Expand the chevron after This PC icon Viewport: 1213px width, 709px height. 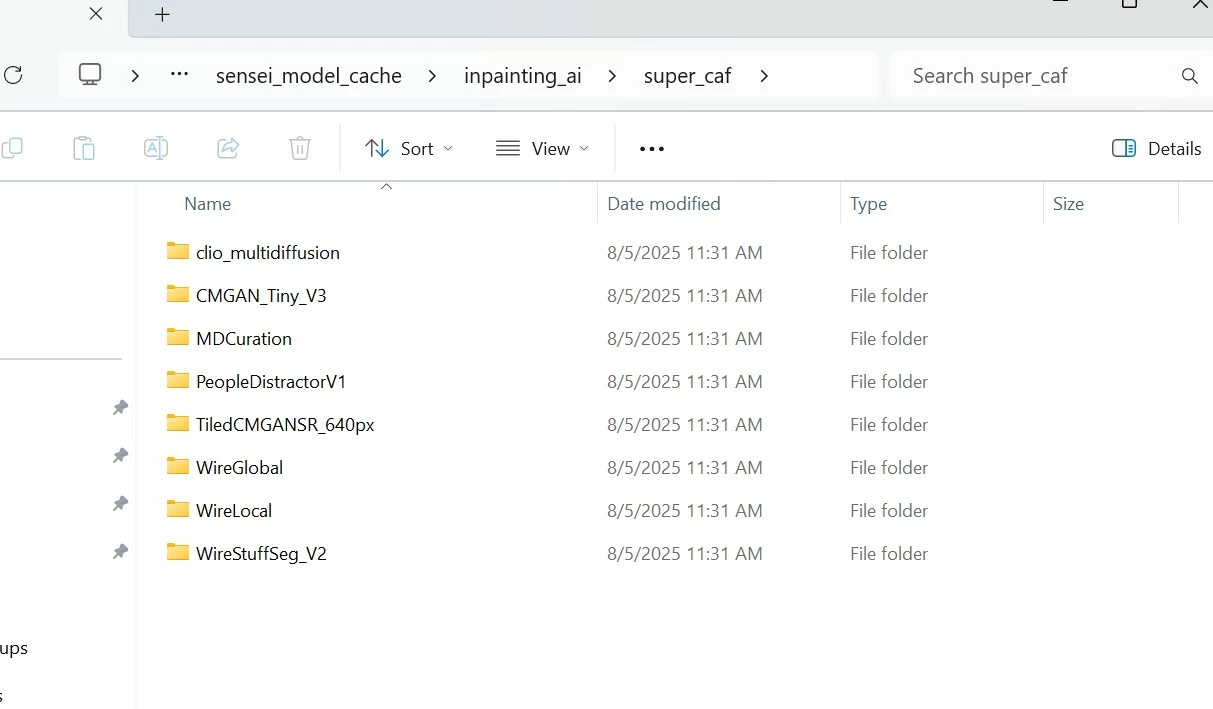pyautogui.click(x=135, y=76)
